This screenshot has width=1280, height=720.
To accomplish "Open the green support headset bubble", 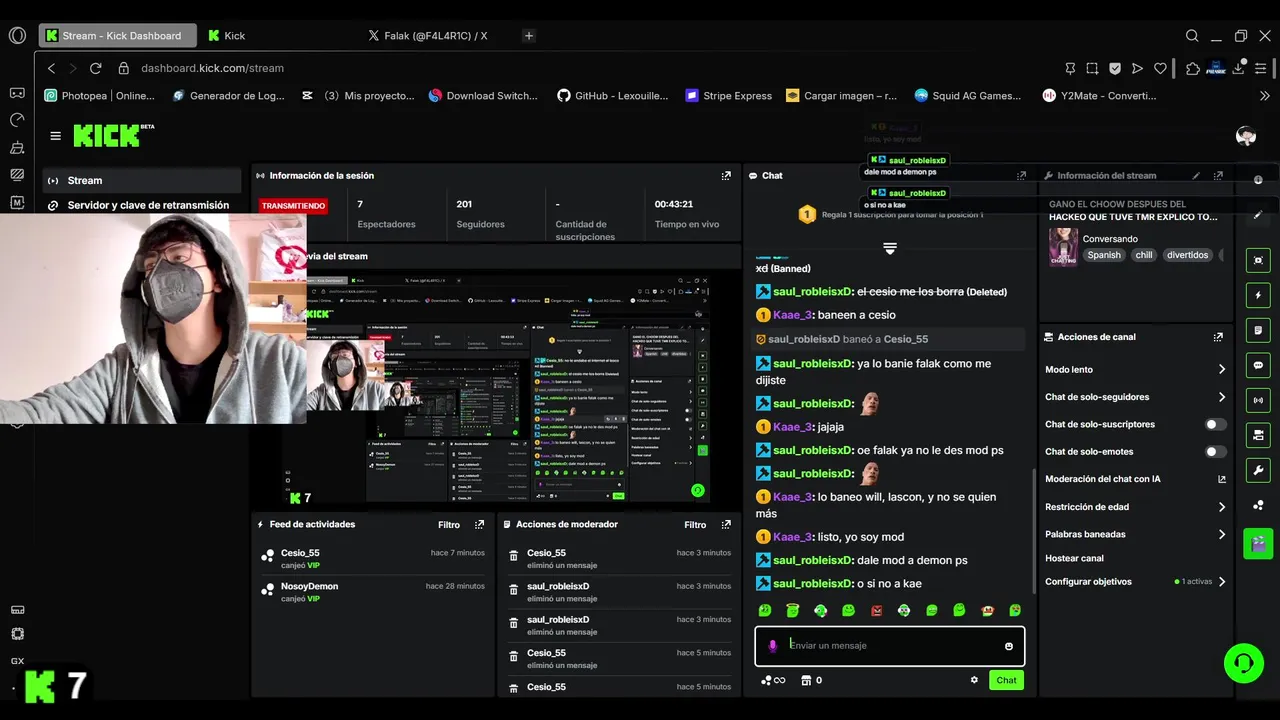I will [1244, 663].
